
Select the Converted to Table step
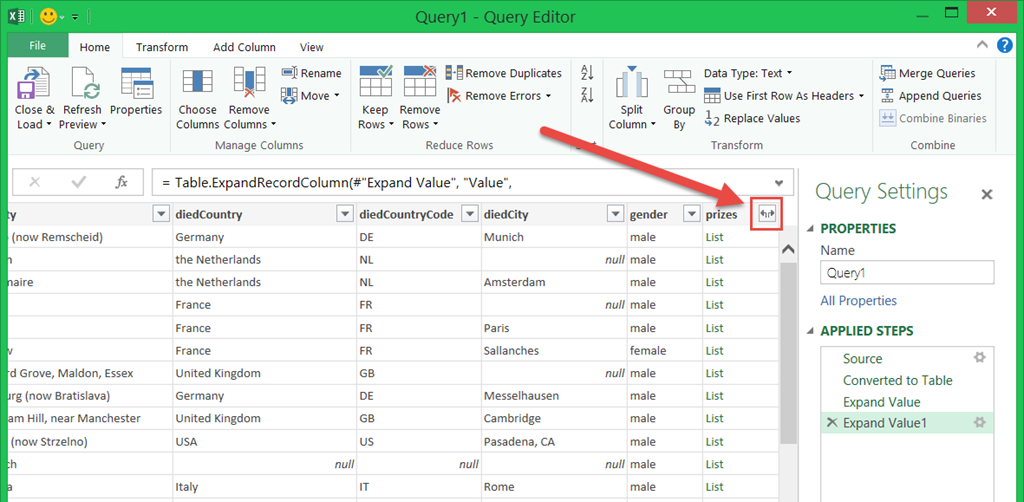(897, 380)
